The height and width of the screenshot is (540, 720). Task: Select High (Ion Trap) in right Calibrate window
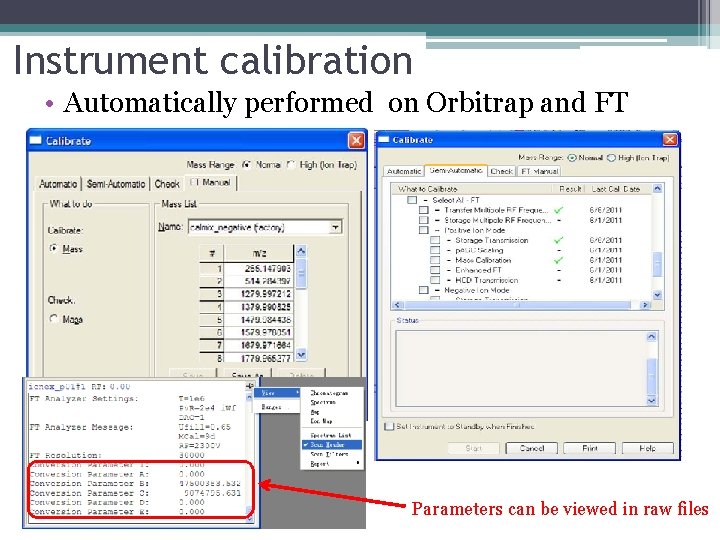(611, 158)
